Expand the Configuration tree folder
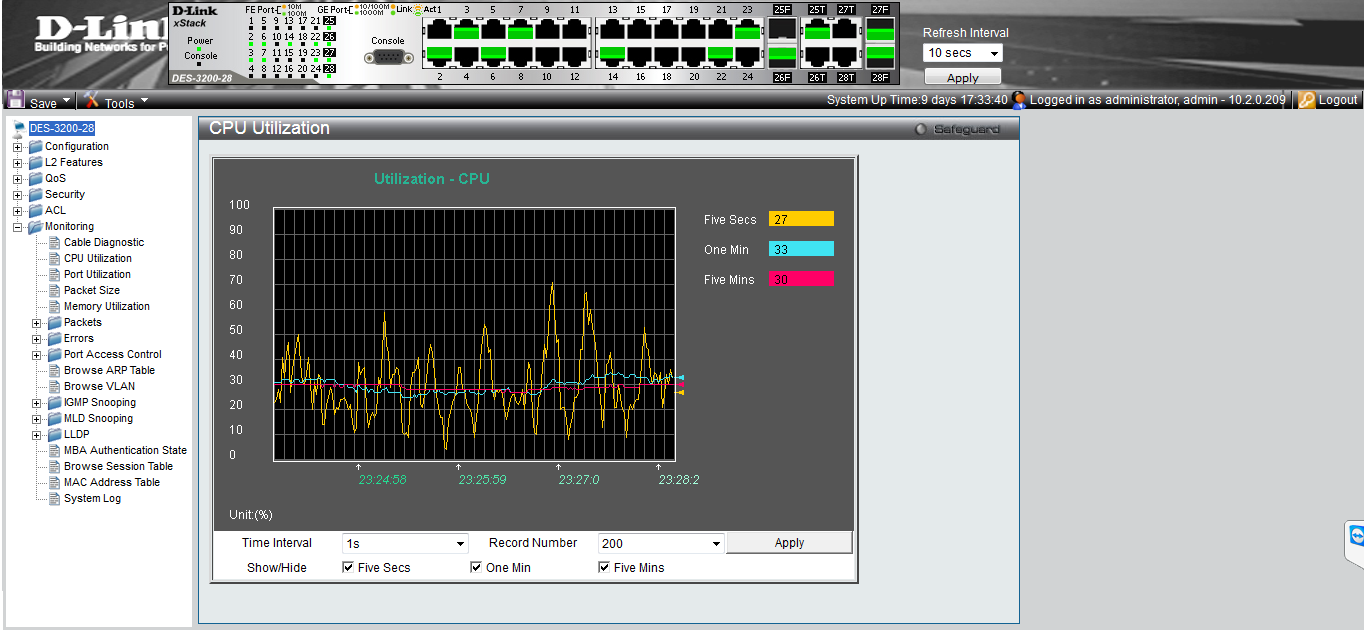 point(18,147)
